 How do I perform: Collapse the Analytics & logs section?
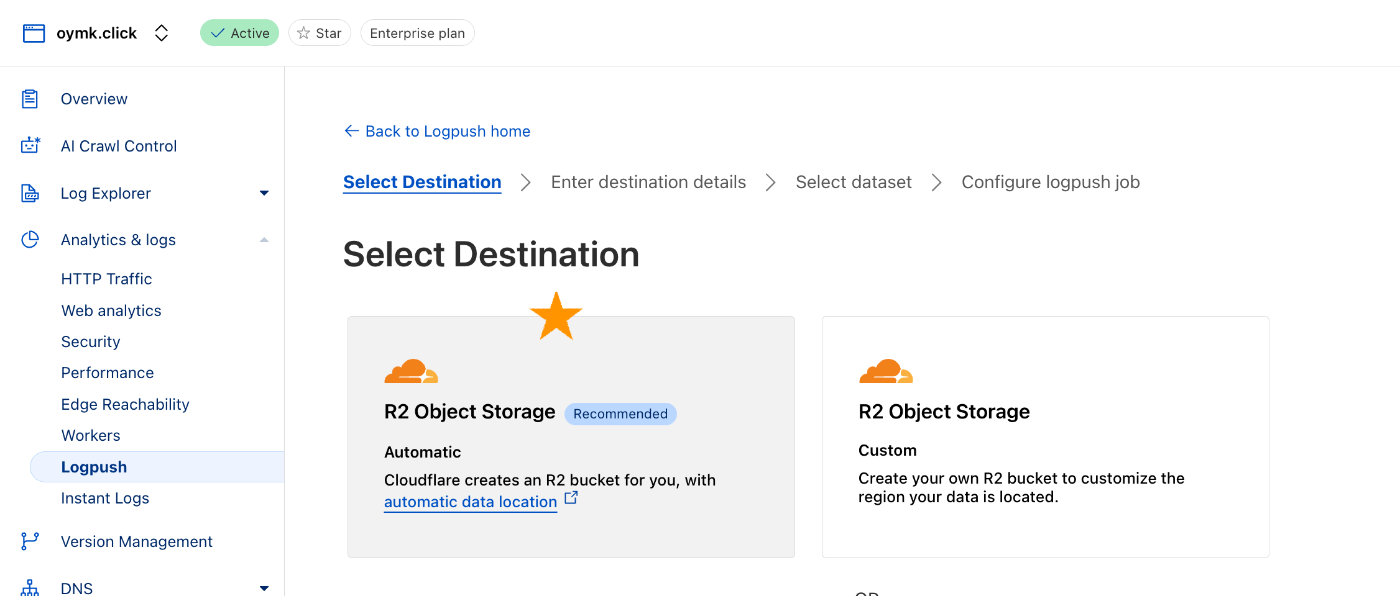(264, 240)
